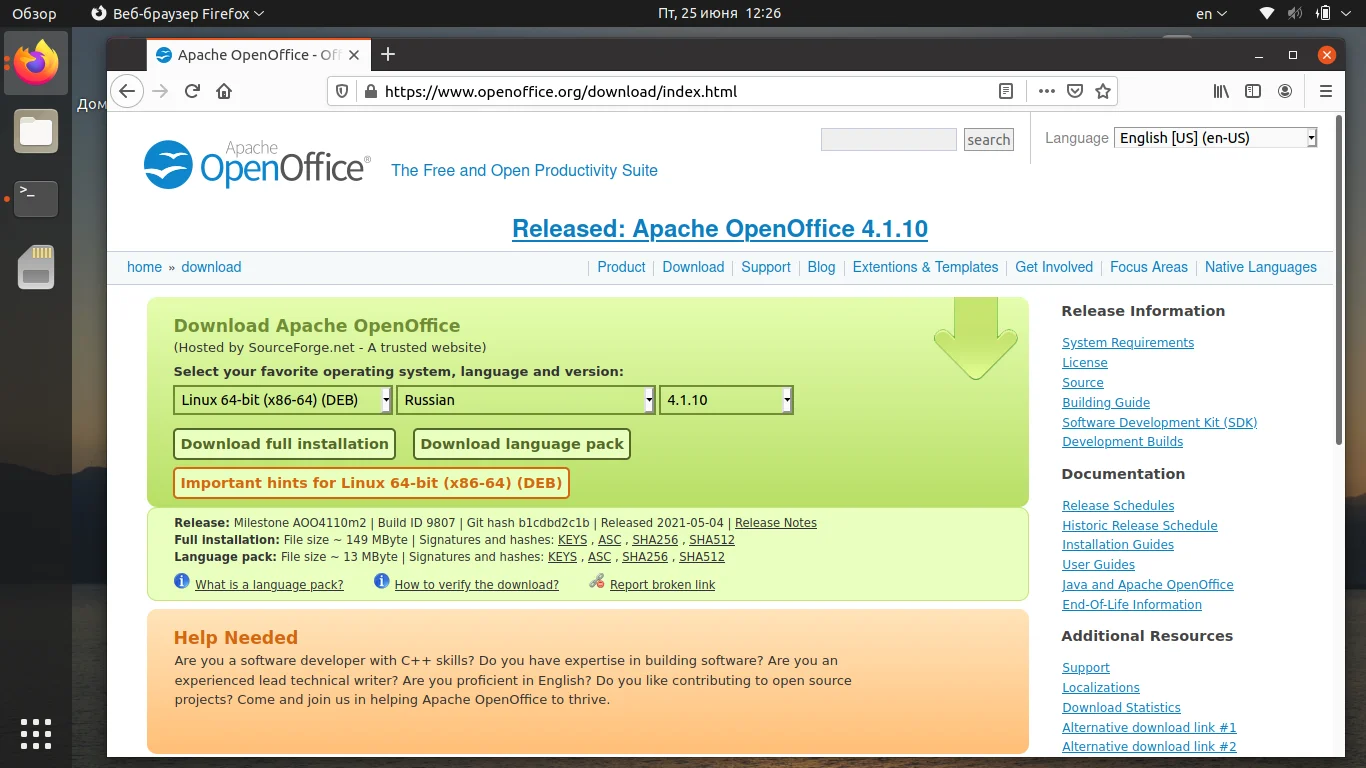Bookmark this page with the star

[1103, 91]
